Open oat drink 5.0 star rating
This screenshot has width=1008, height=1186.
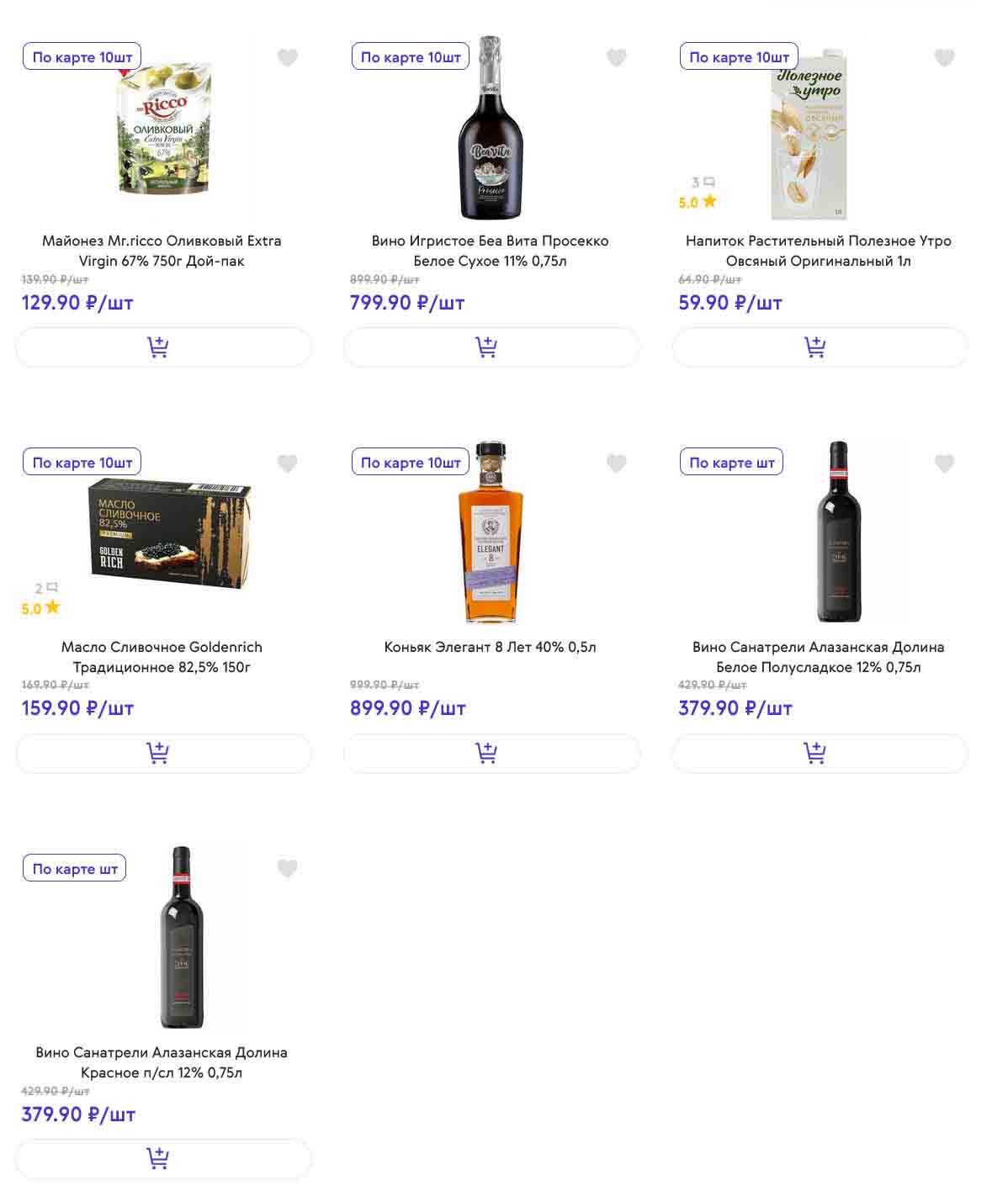[698, 203]
